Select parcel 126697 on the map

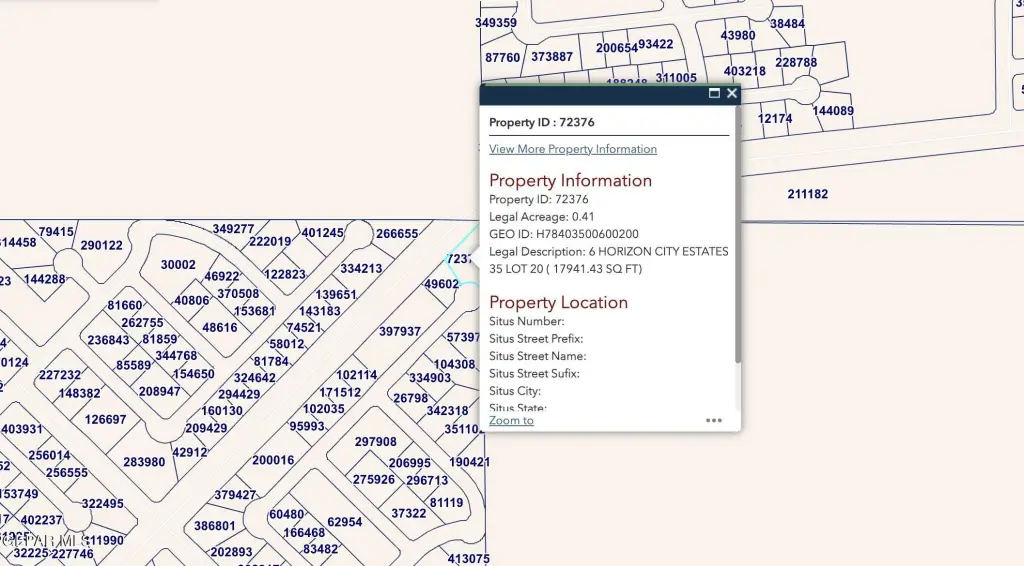pos(105,420)
